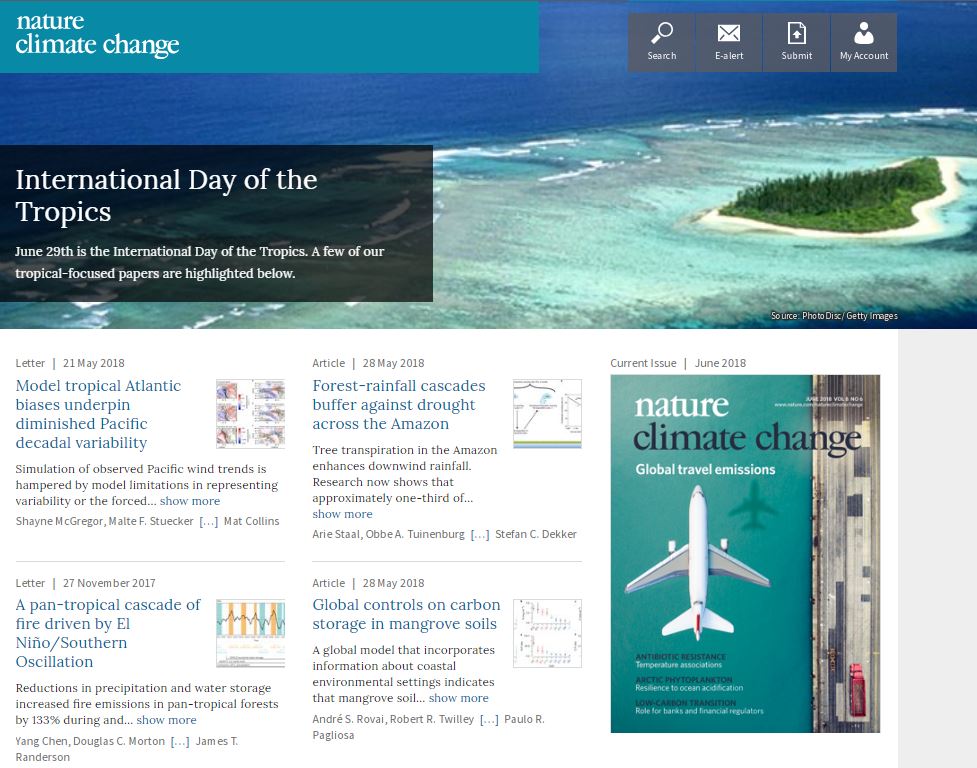Click the June 2018 cover thumbnail
Image resolution: width=977 pixels, height=768 pixels.
[x=744, y=552]
